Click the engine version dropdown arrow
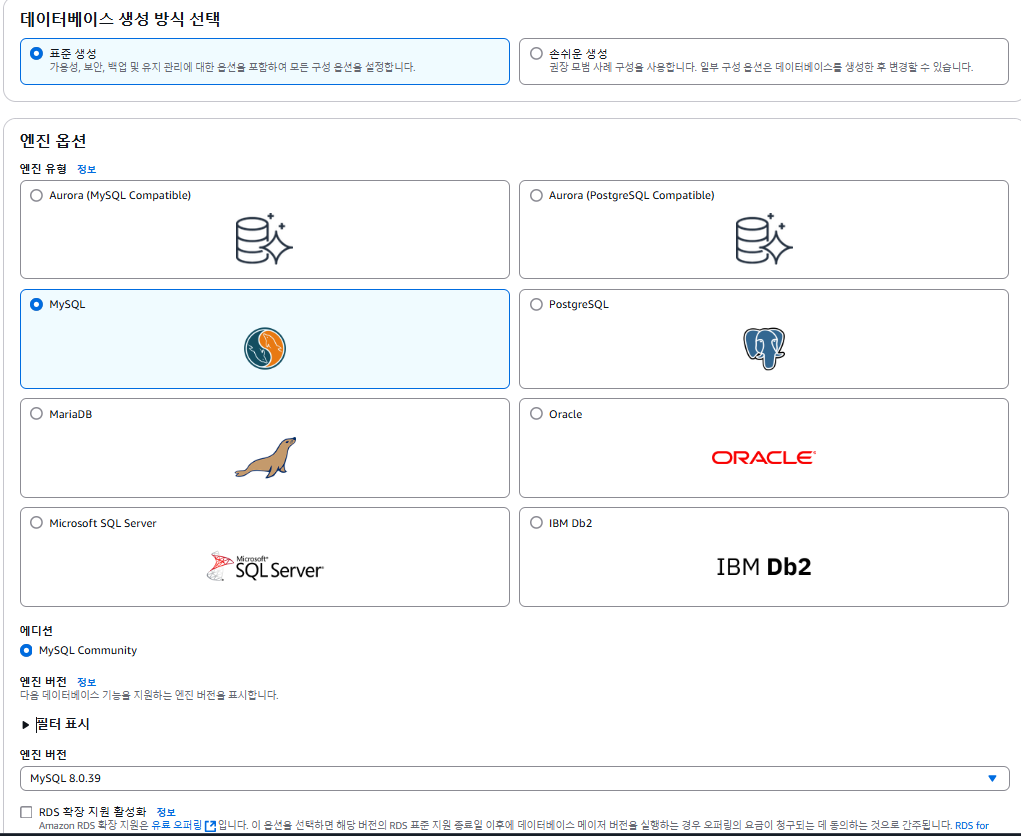The image size is (1021, 836). tap(992, 778)
